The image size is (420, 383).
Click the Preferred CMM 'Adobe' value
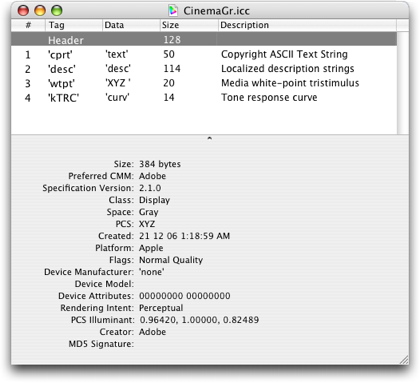[152, 176]
